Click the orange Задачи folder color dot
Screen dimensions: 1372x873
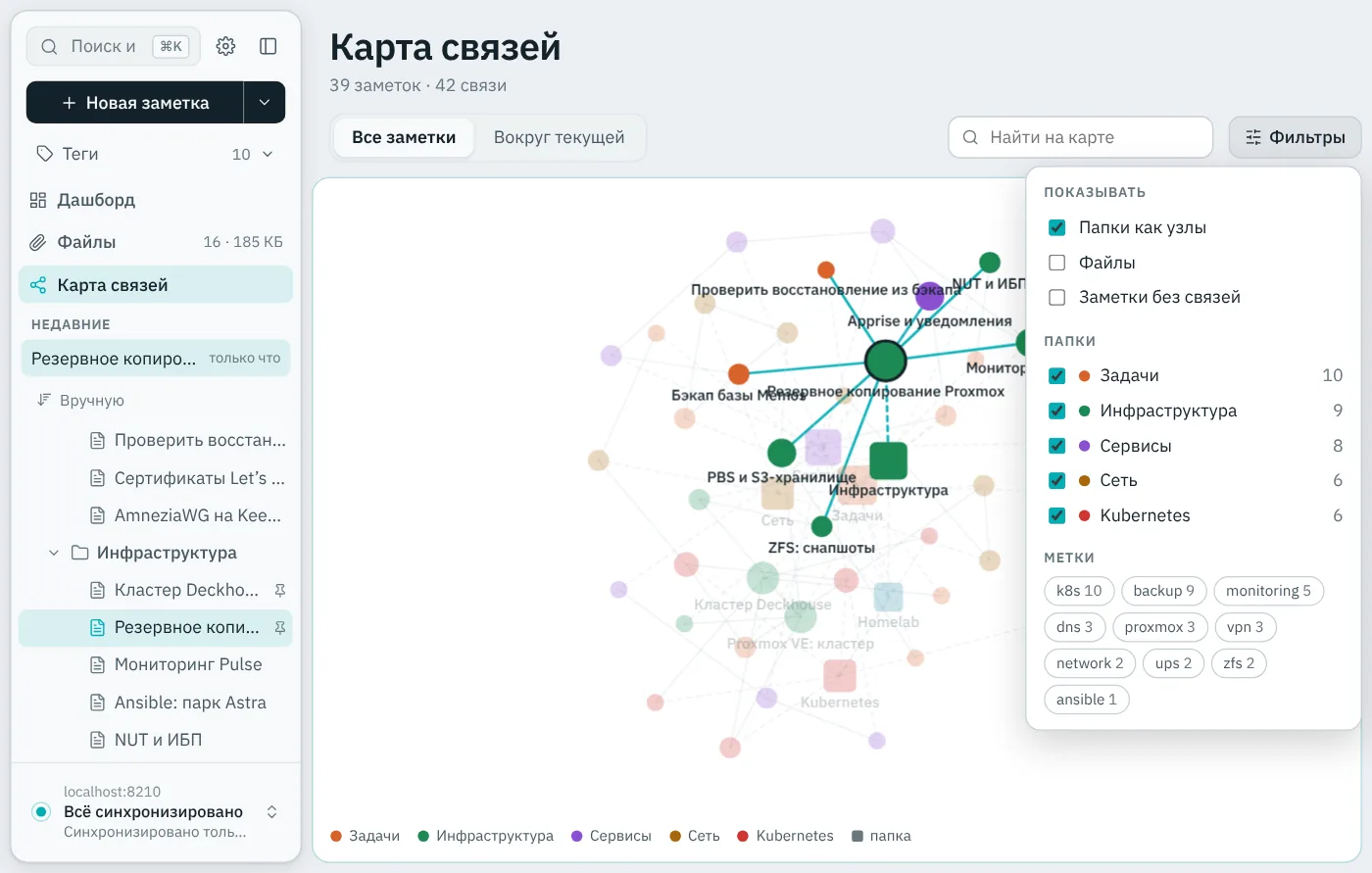(1084, 375)
